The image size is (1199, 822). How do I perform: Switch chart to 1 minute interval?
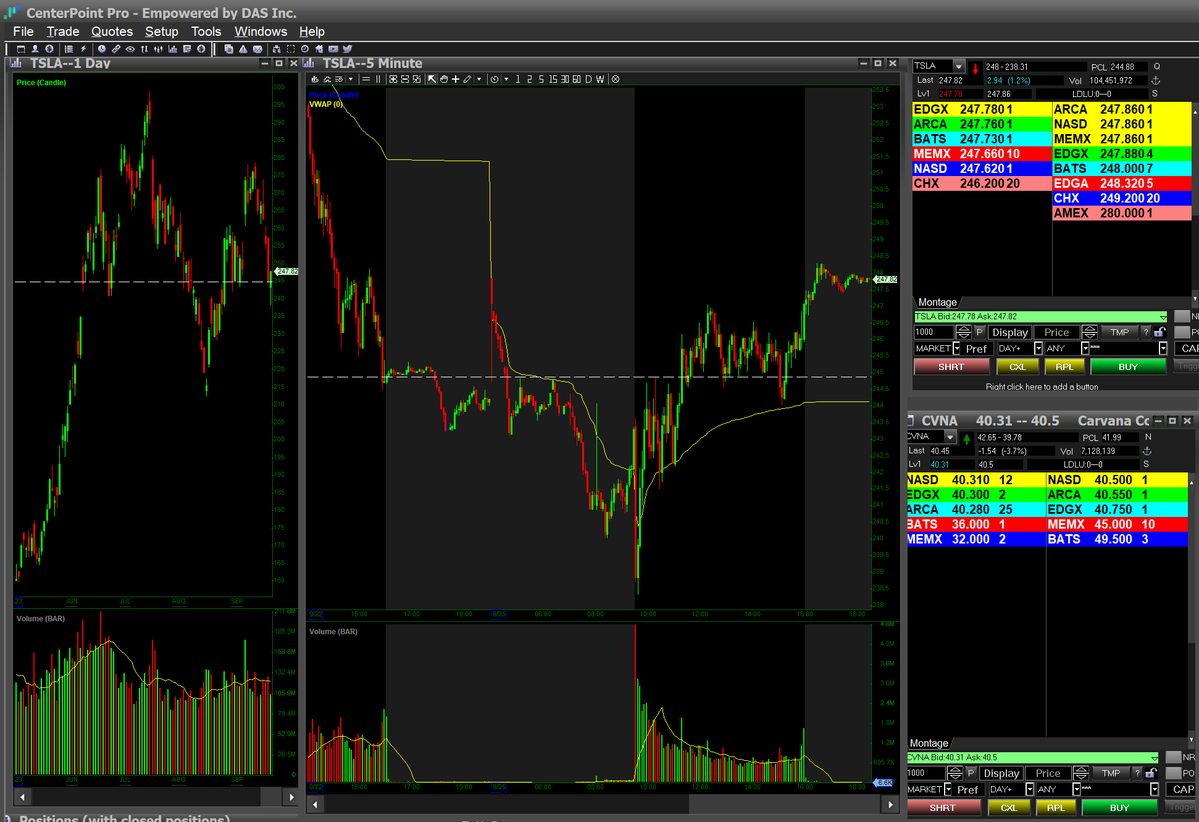point(518,79)
